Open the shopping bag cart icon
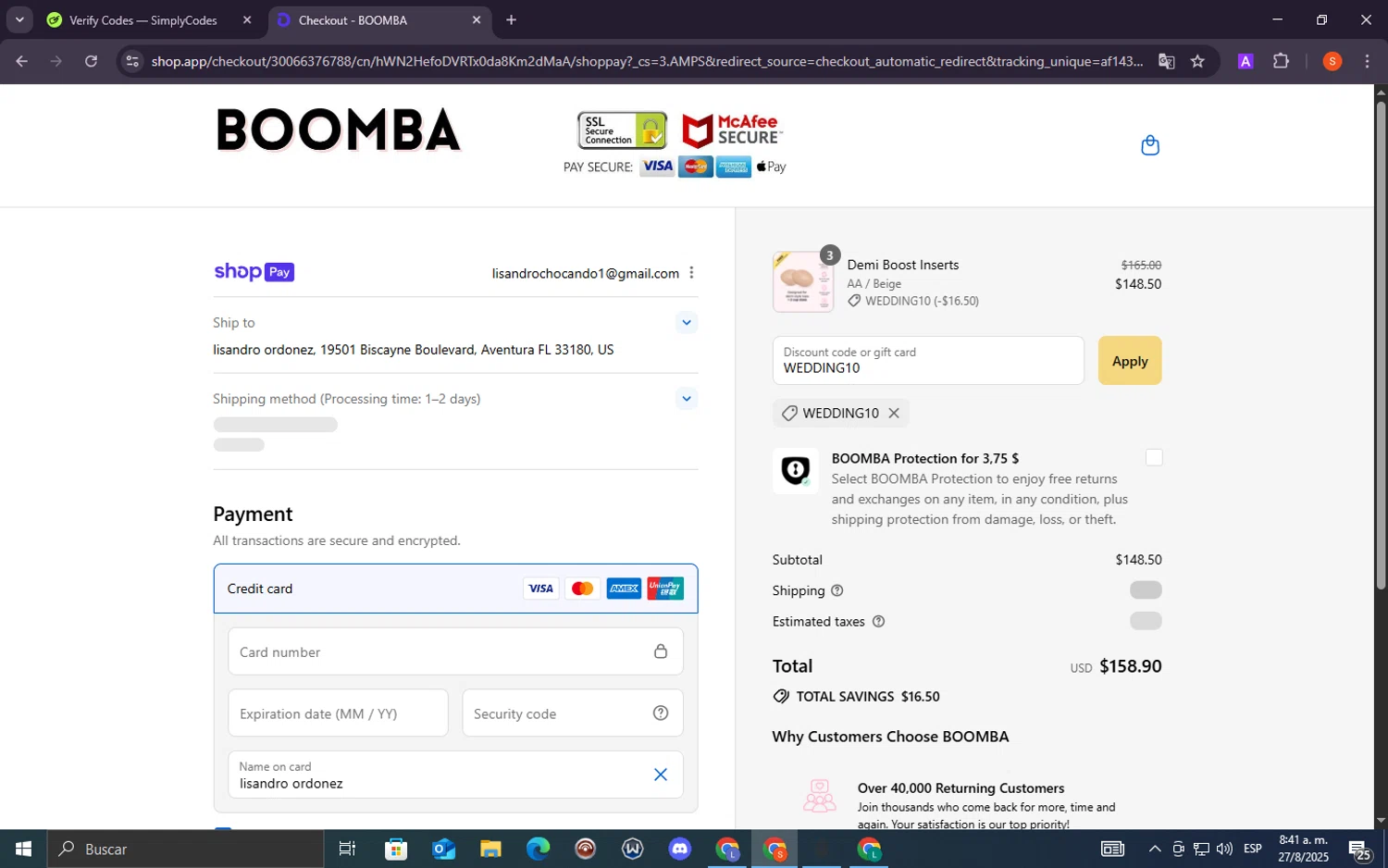The image size is (1388, 868). point(1150,145)
